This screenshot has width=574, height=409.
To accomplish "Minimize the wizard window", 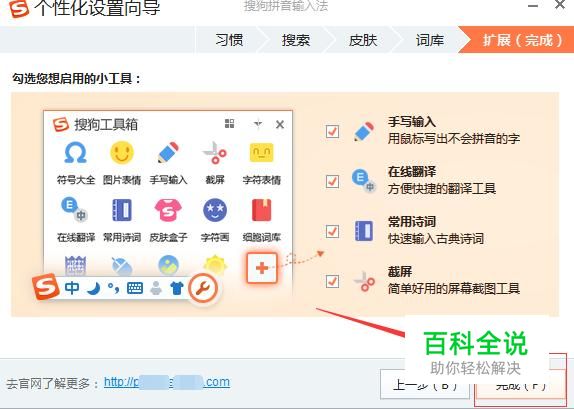I will tap(533, 5).
